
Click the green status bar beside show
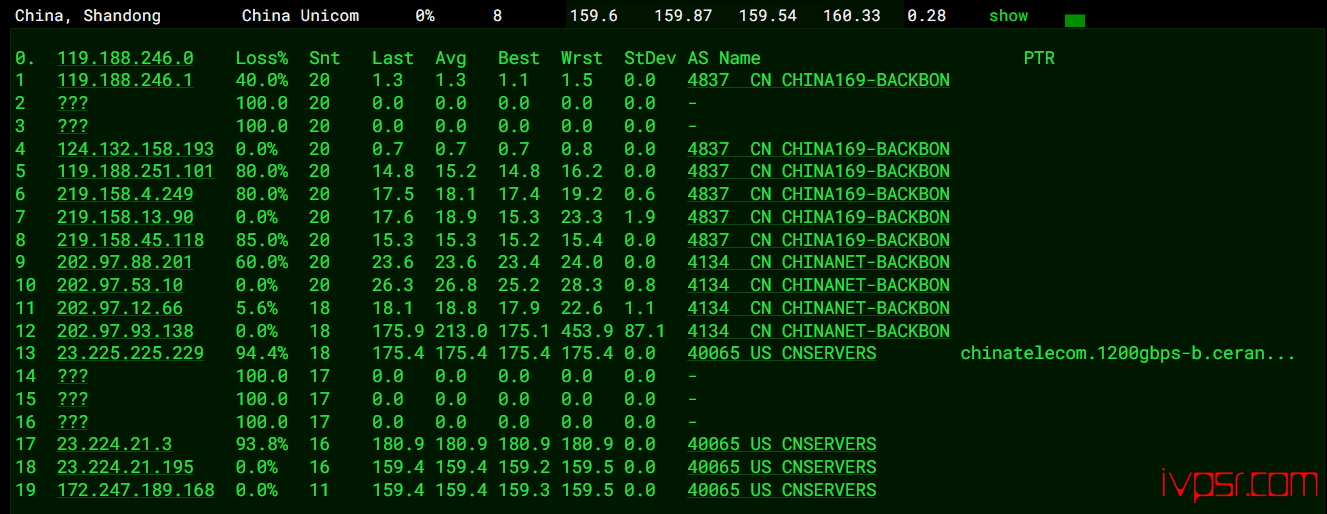(x=1075, y=20)
